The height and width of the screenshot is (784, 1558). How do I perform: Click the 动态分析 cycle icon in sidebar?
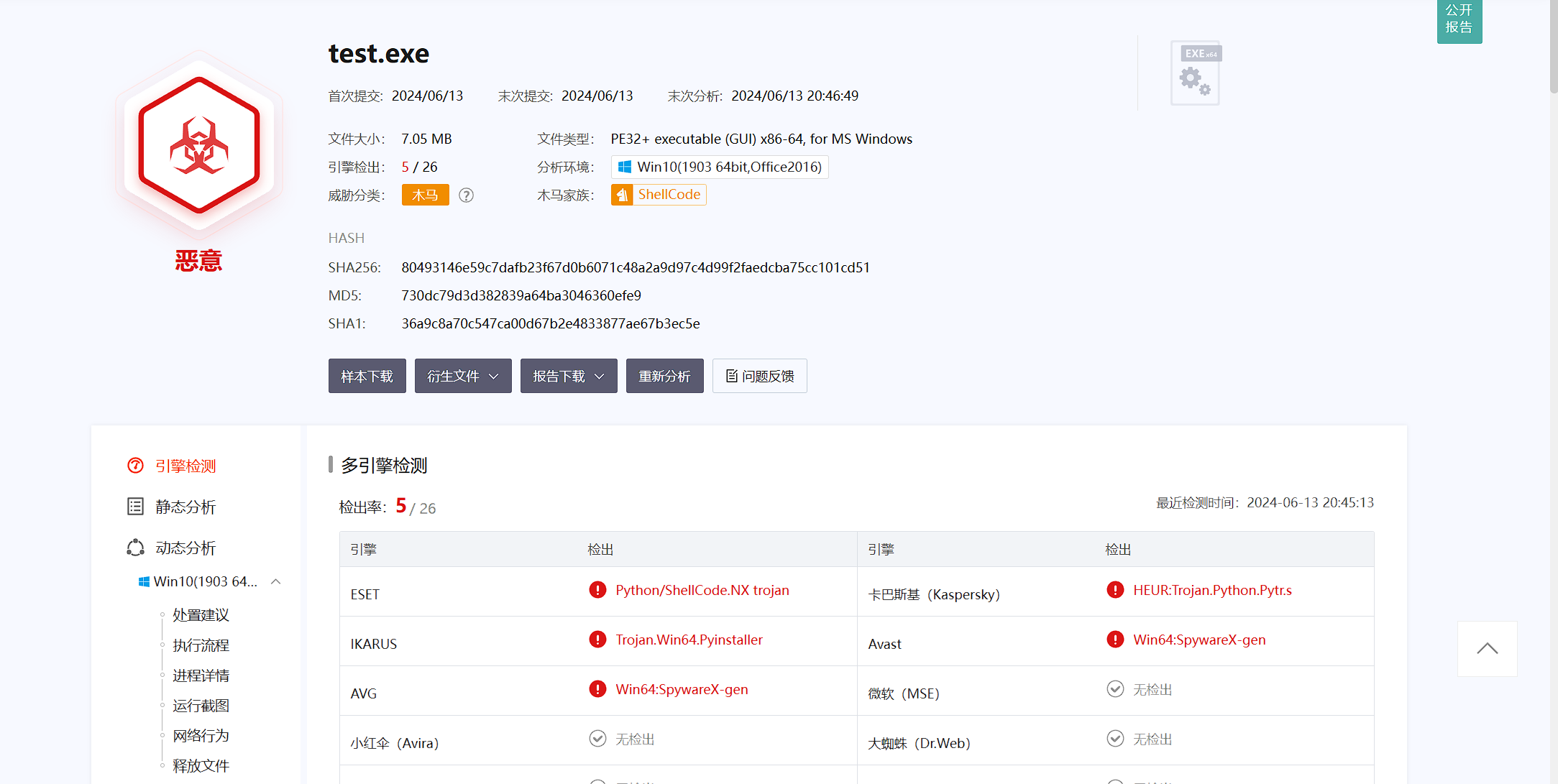(x=135, y=548)
